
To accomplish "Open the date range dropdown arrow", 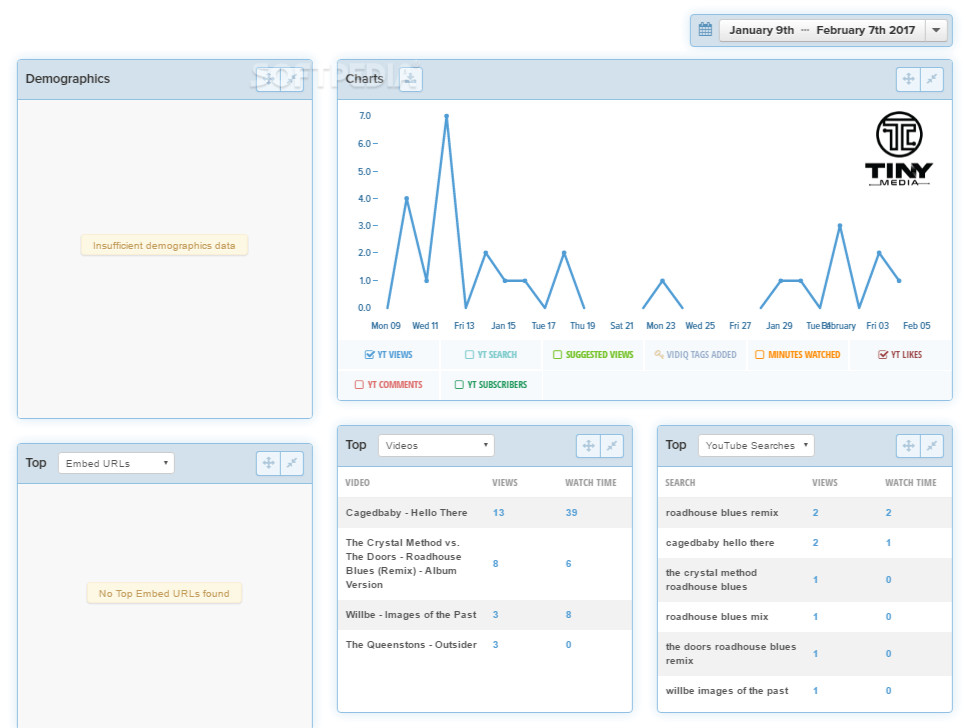I will [x=936, y=30].
